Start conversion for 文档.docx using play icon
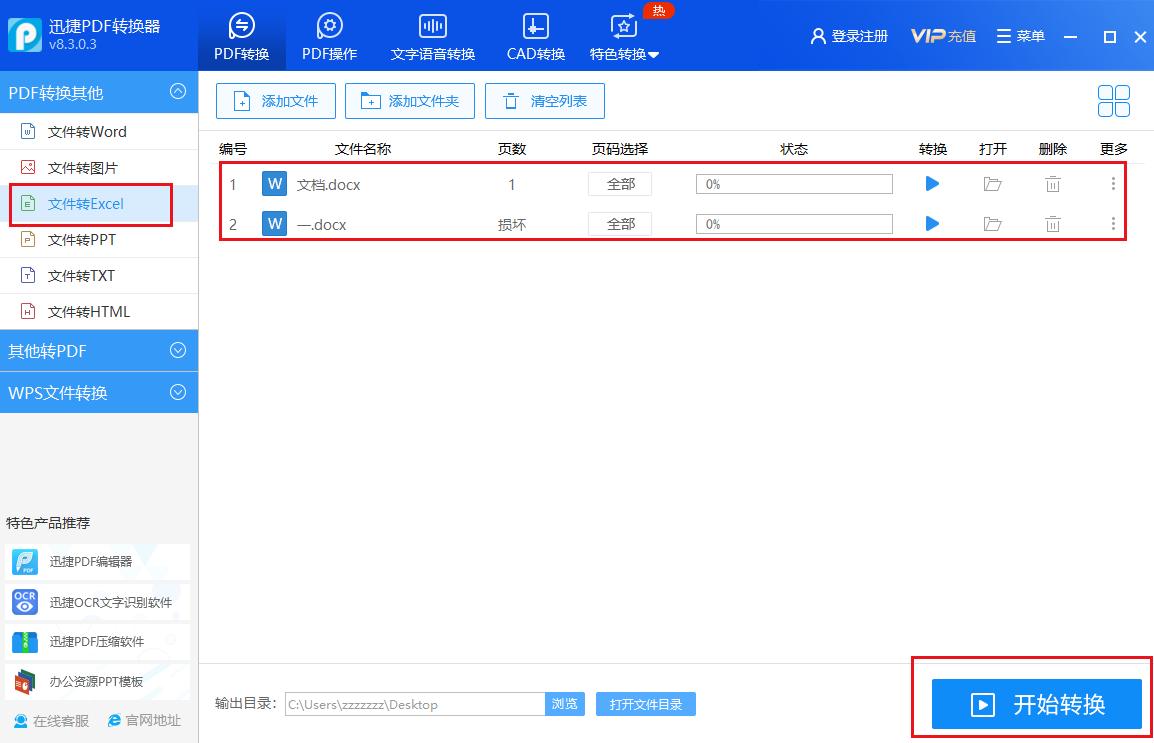This screenshot has height=743, width=1154. (x=931, y=184)
